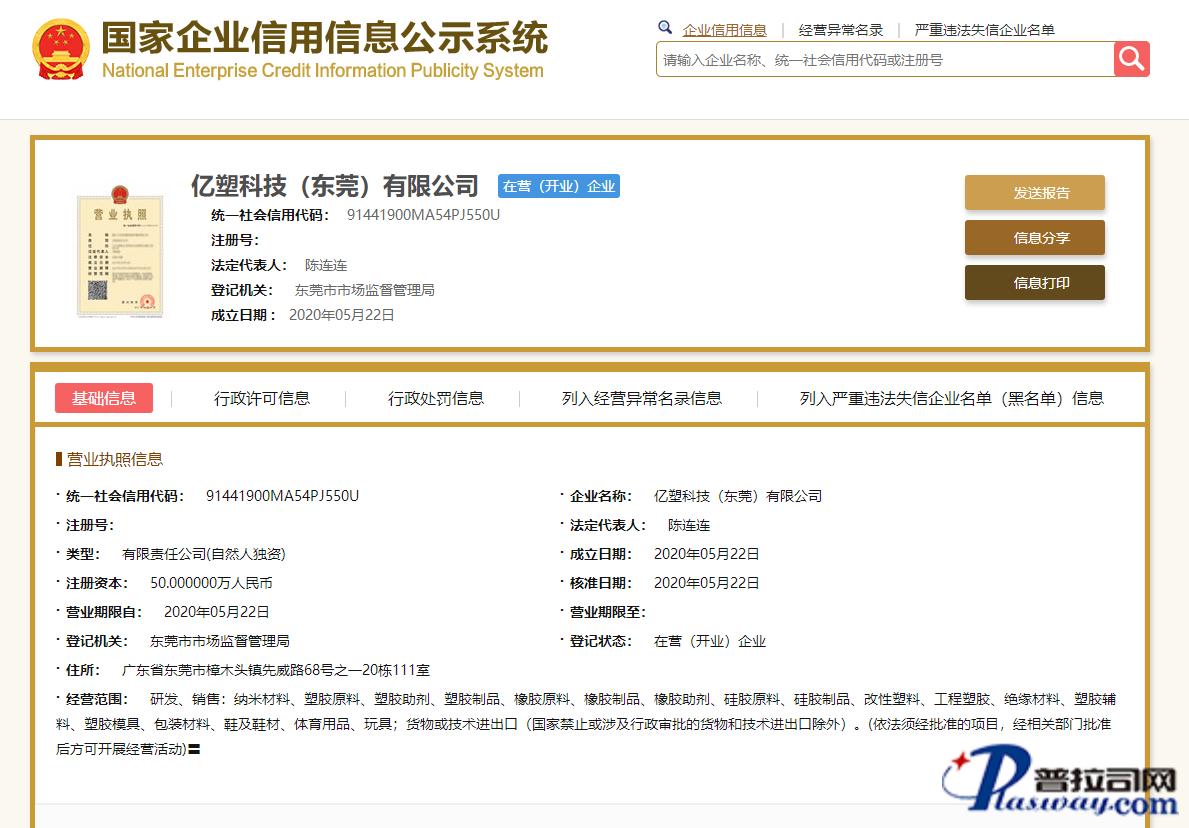The width and height of the screenshot is (1189, 828).
Task: Switch to the 列入经营异常名录信息 tab
Action: click(x=641, y=398)
